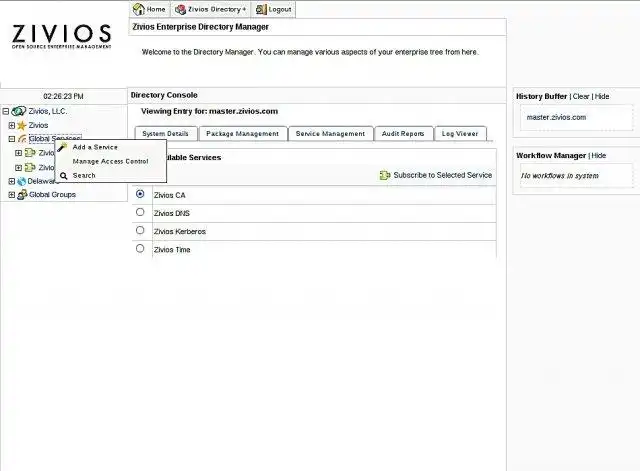
Task: Click the magnifier icon beside Search
Action: pos(64,176)
